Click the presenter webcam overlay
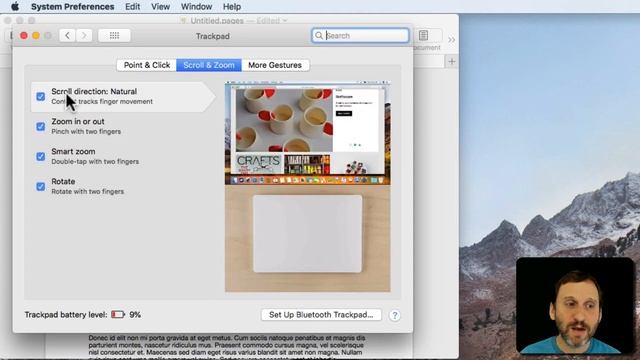The width and height of the screenshot is (640, 360). point(576,306)
